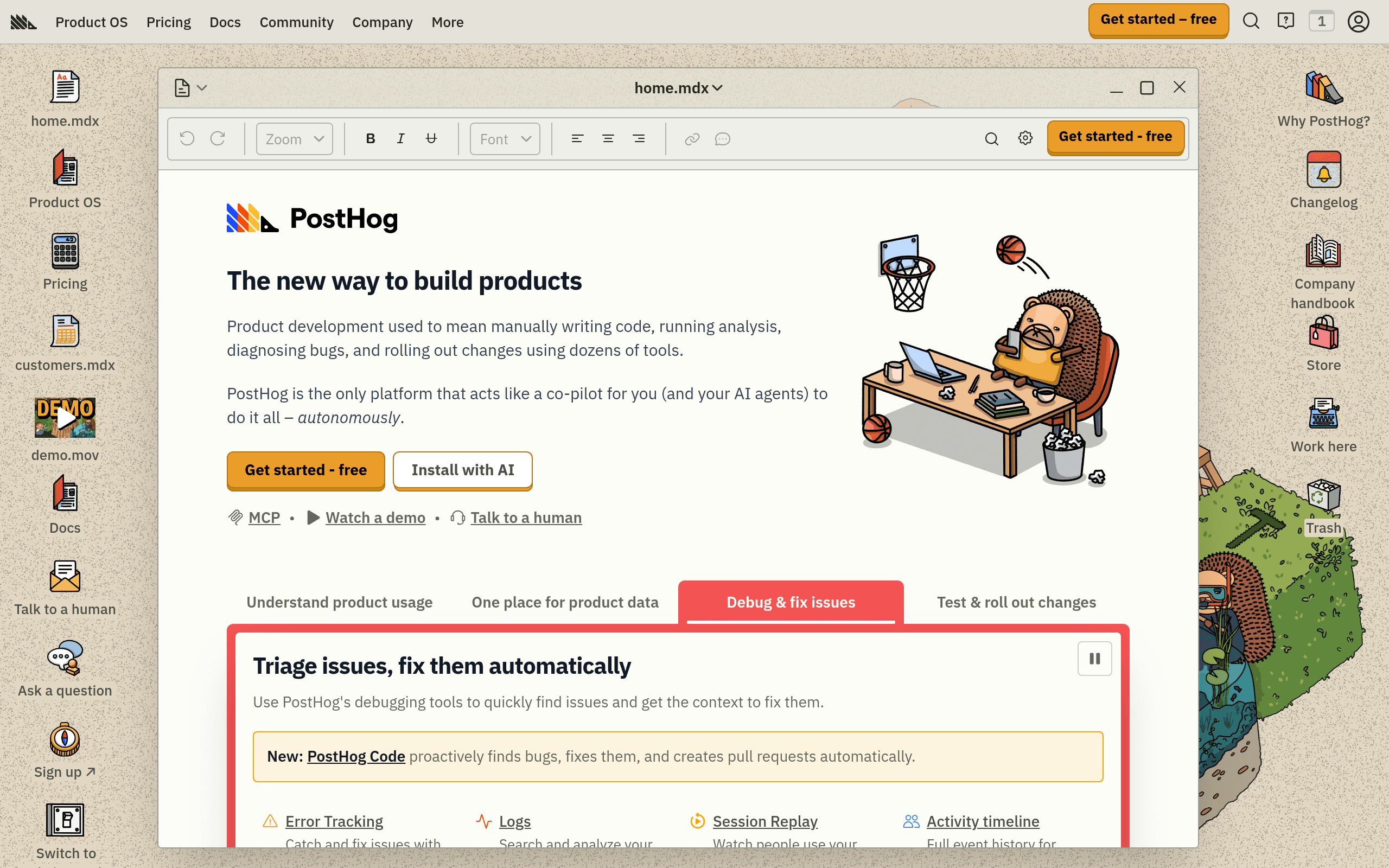
Task: Open the help question icon in top bar
Action: point(1286,21)
